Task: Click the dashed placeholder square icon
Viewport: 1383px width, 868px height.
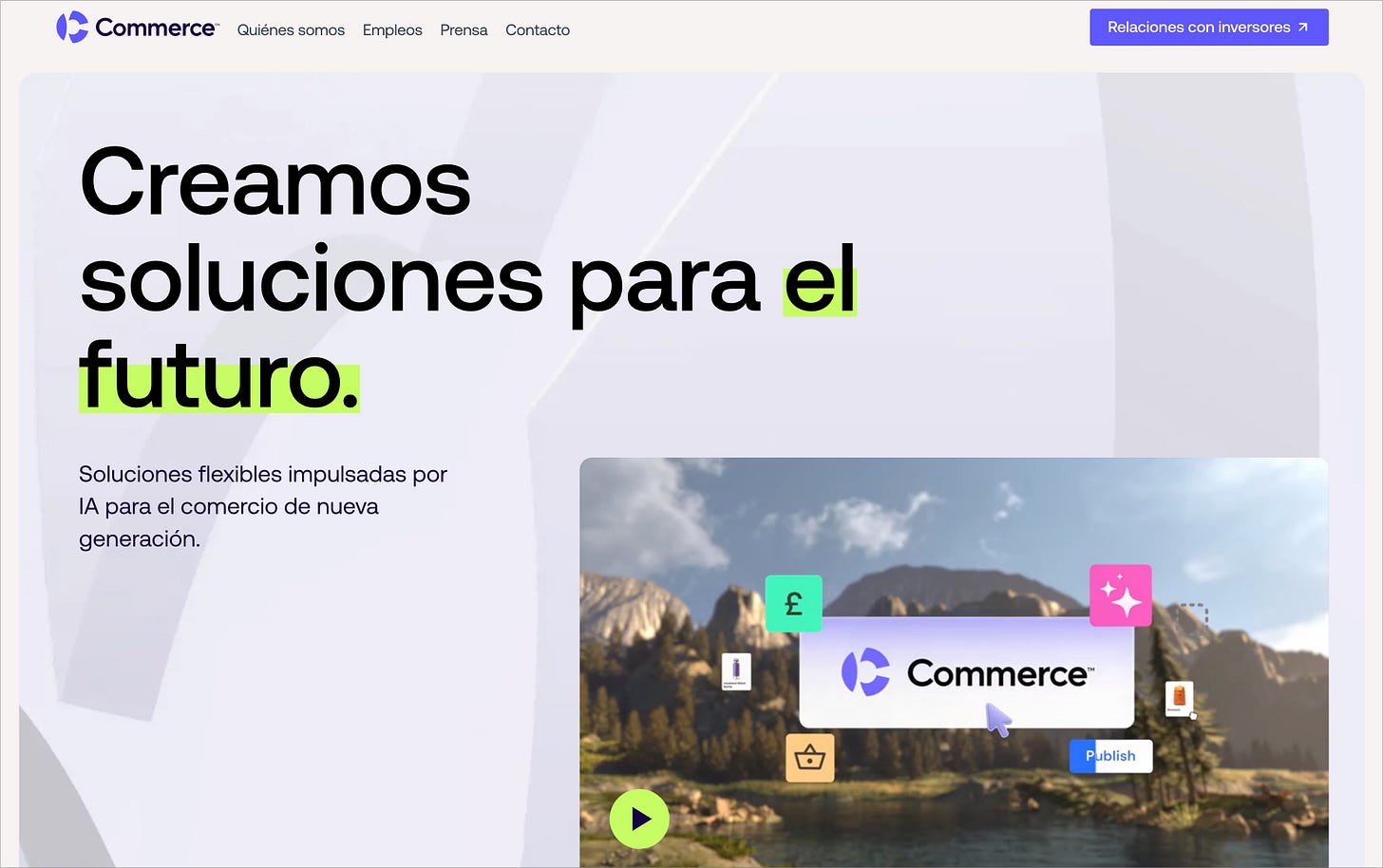Action: [x=1192, y=619]
